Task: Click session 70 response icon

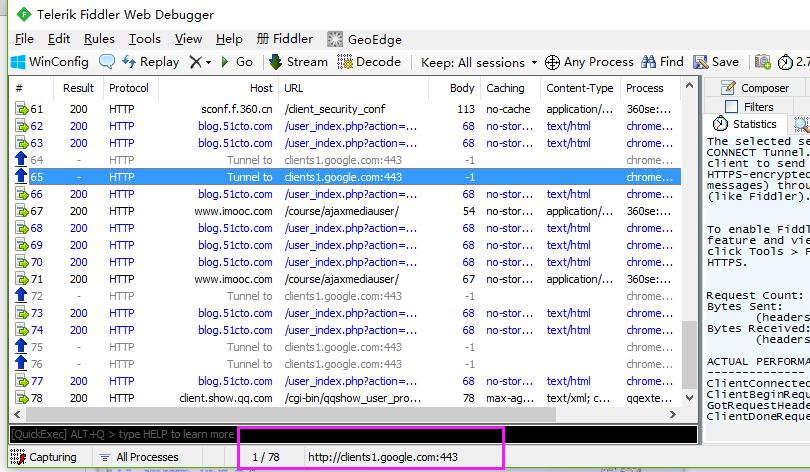Action: [x=22, y=262]
